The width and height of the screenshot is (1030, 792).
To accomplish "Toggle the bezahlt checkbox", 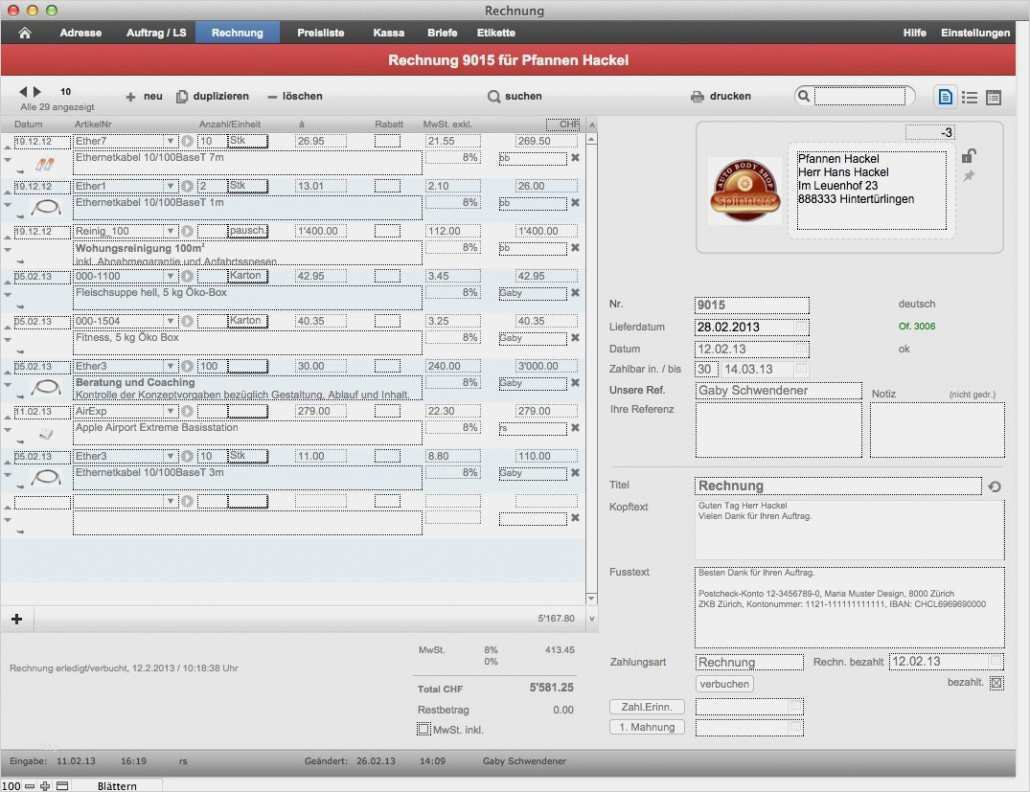I will pos(996,683).
